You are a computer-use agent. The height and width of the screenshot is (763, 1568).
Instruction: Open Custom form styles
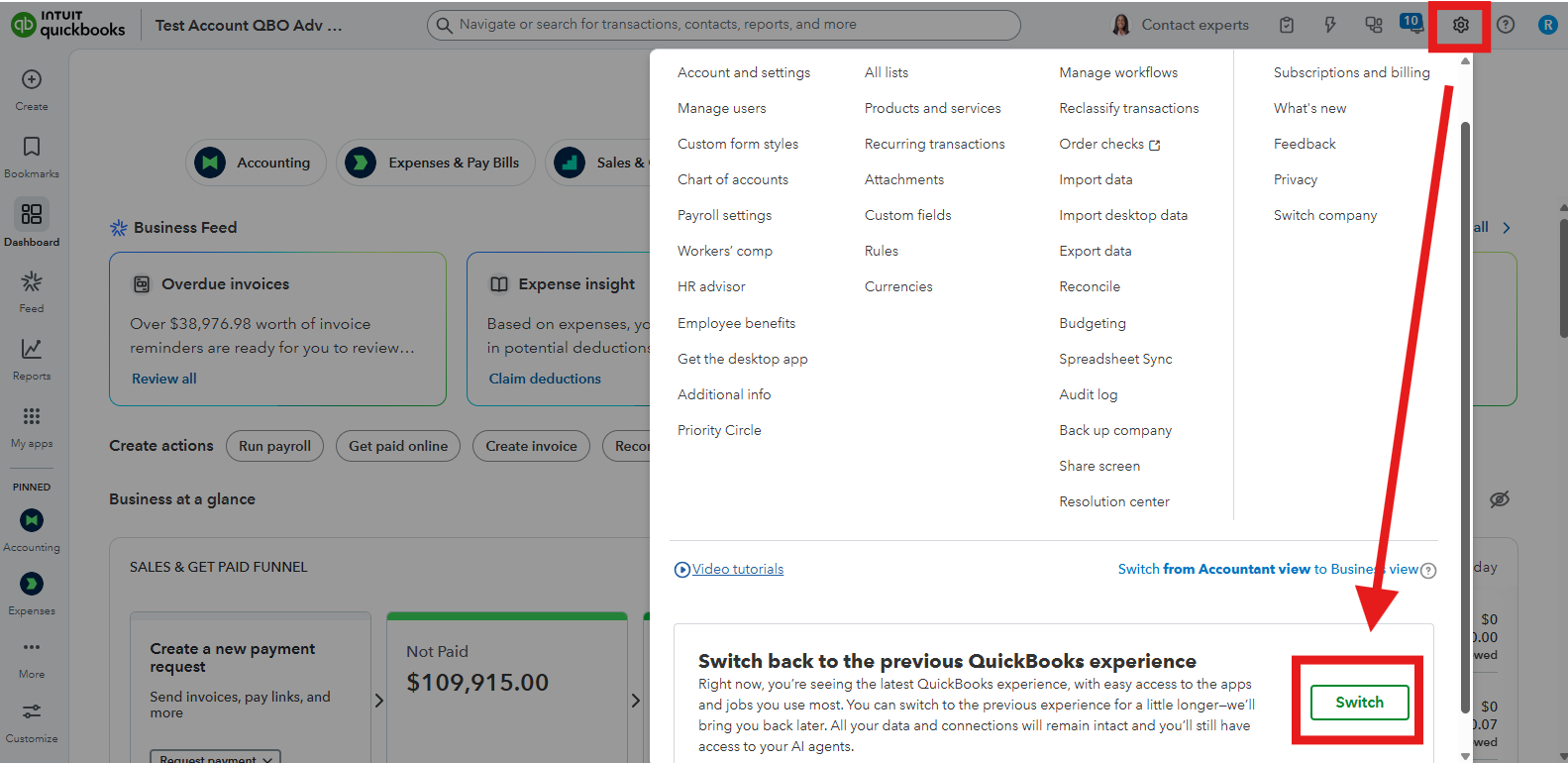pyautogui.click(x=738, y=144)
